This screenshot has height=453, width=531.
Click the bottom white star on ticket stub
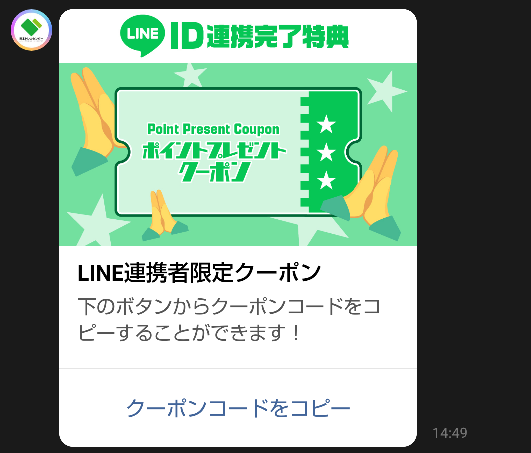pos(326,180)
